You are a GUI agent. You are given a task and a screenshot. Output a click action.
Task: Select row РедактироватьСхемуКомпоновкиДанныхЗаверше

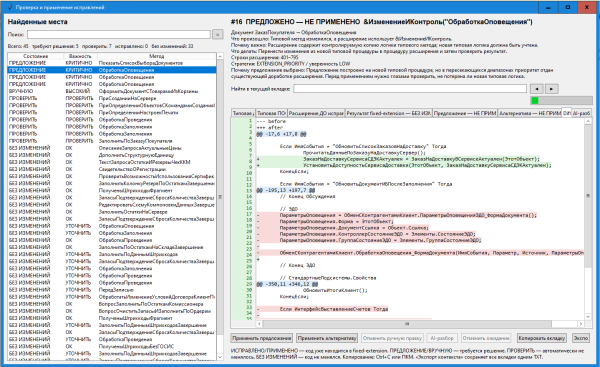click(x=112, y=205)
